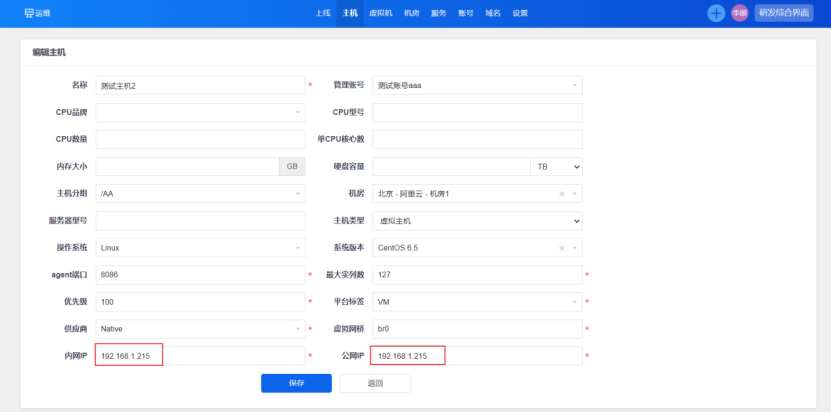Focus the 单CPU核心数 input field
This screenshot has height=413, width=831.
478,139
